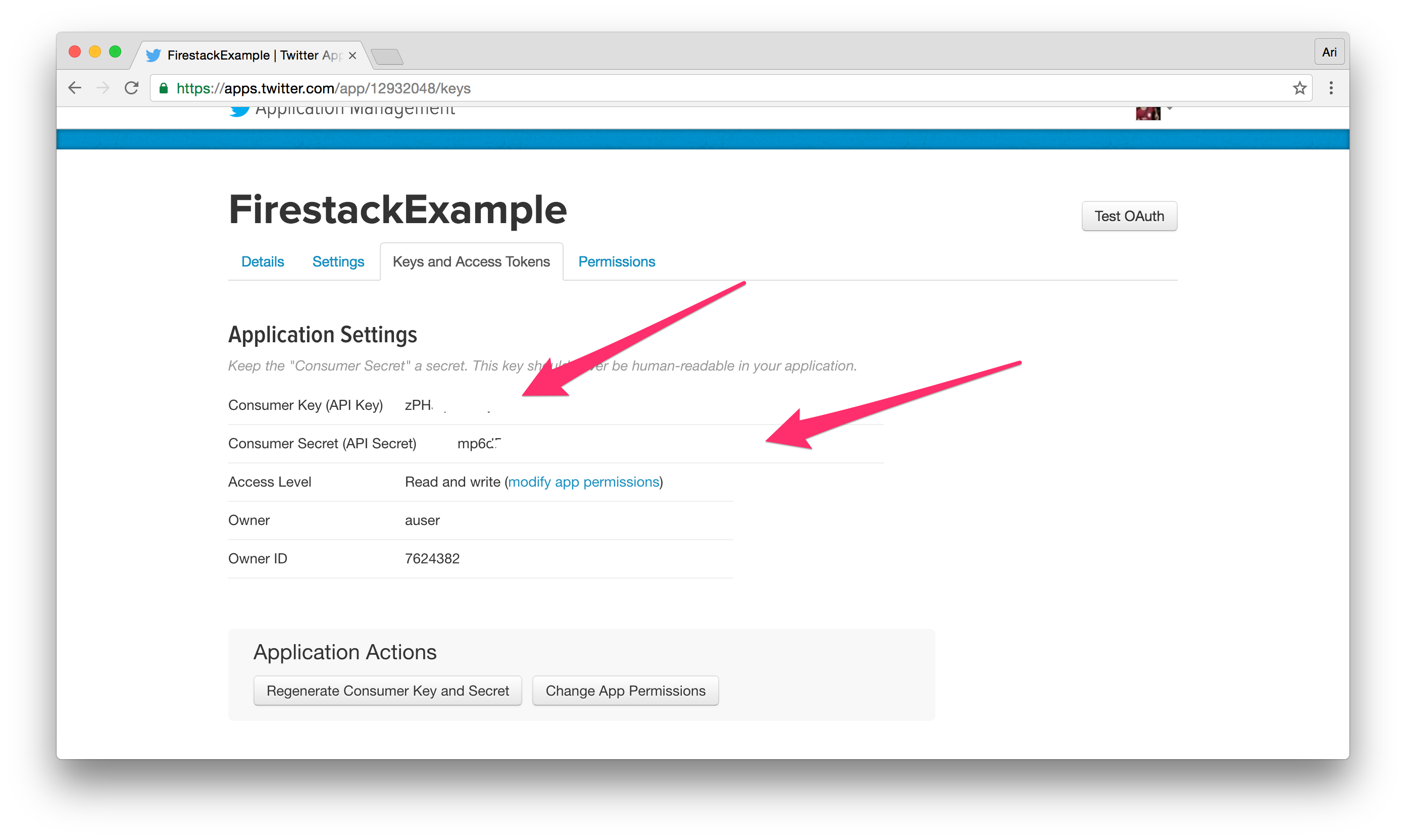
Task: Click the Regenerate Consumer Key and Secret button
Action: click(x=388, y=690)
